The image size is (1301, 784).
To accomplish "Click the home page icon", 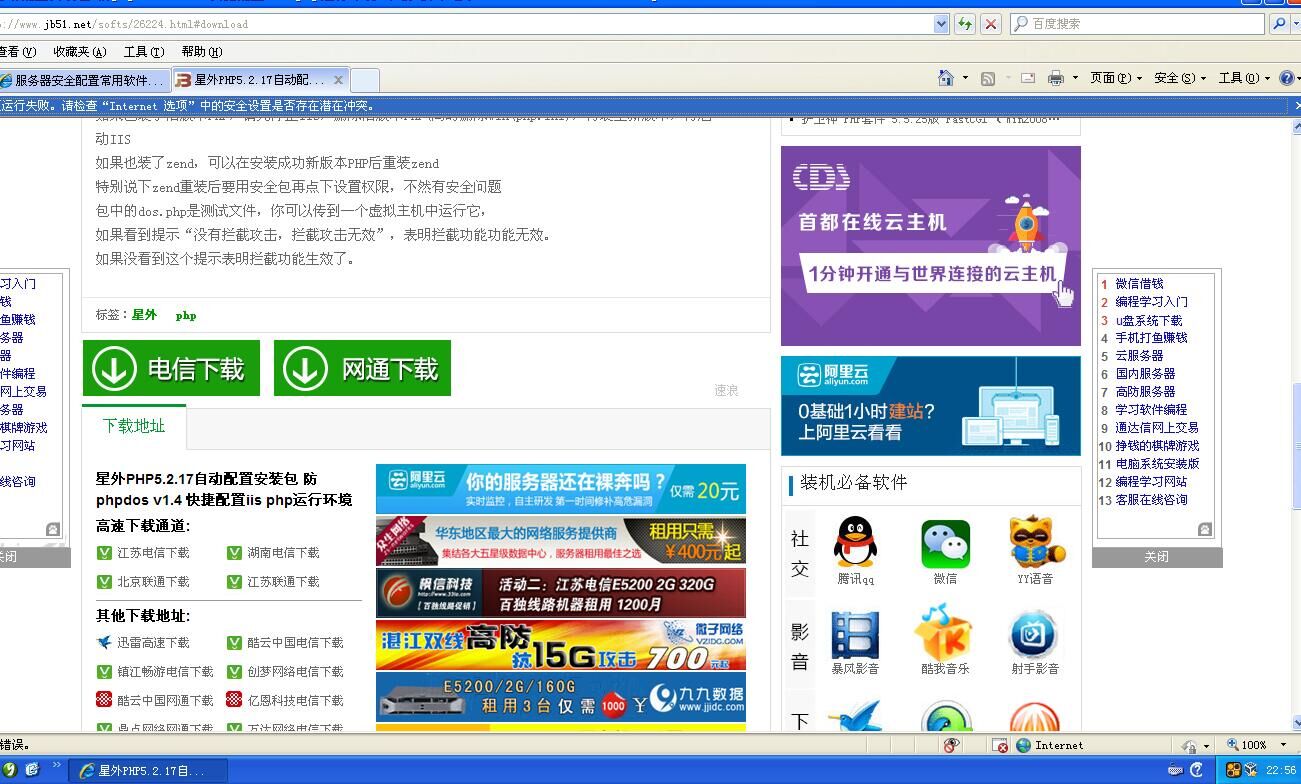I will 946,78.
